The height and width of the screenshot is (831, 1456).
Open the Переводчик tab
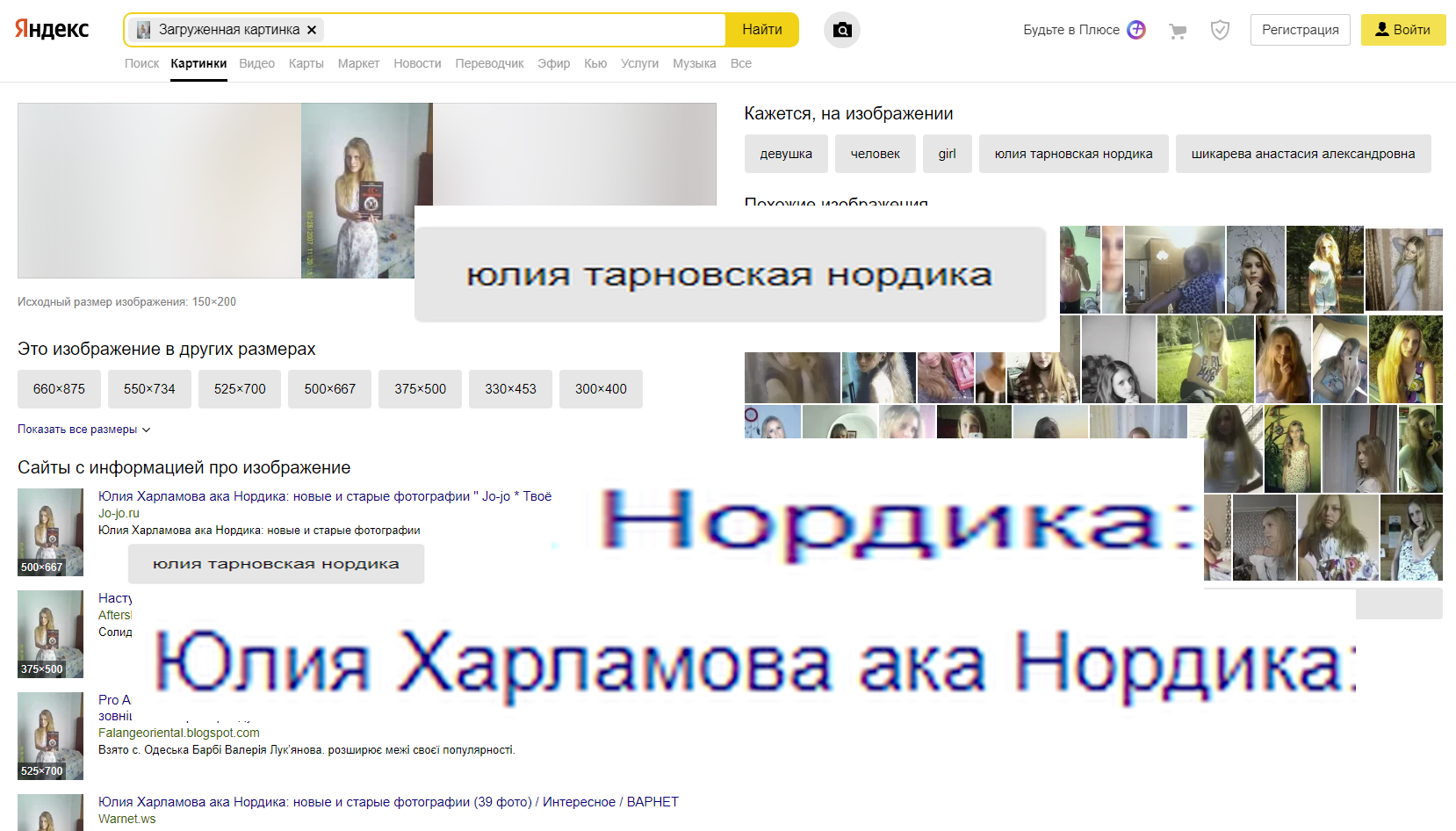pos(489,63)
